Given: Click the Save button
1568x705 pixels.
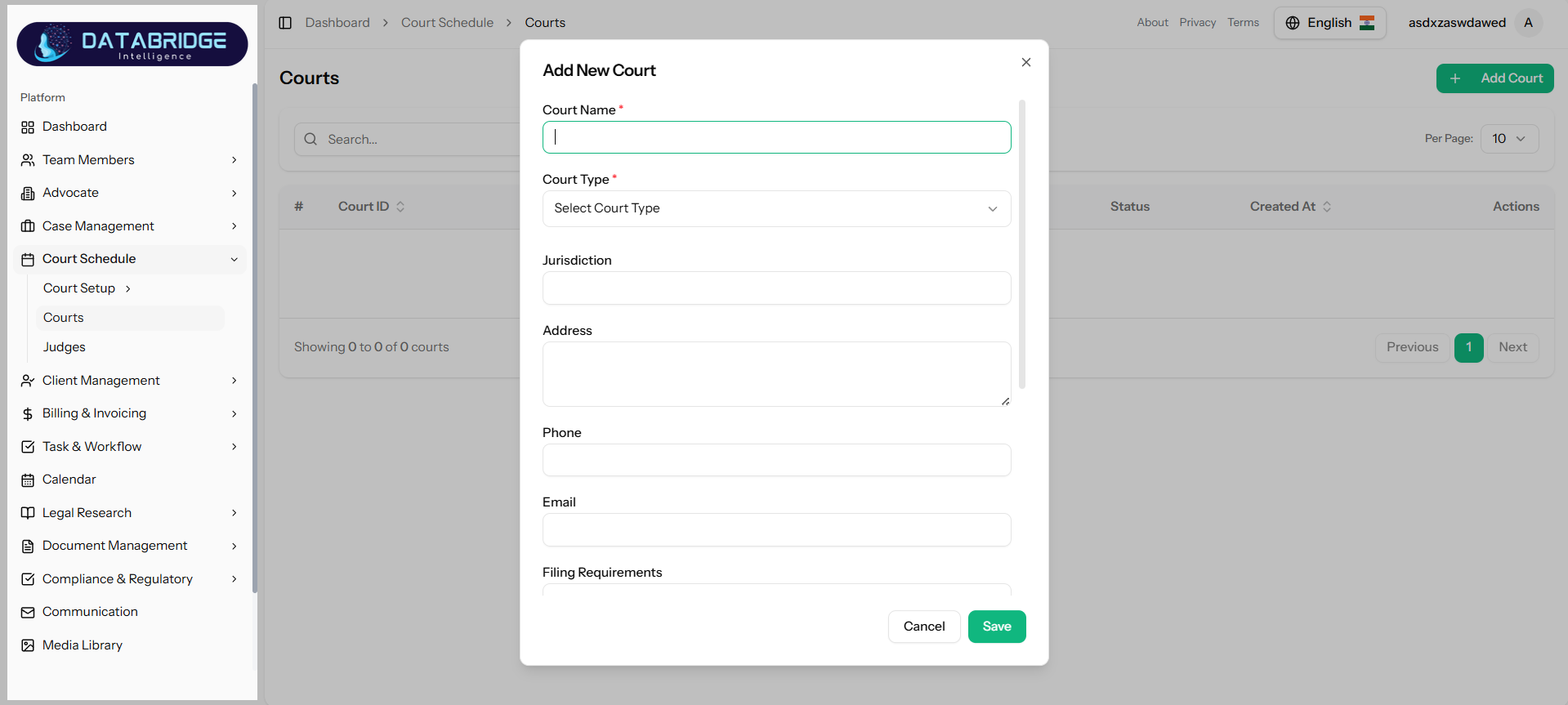Looking at the screenshot, I should 997,627.
